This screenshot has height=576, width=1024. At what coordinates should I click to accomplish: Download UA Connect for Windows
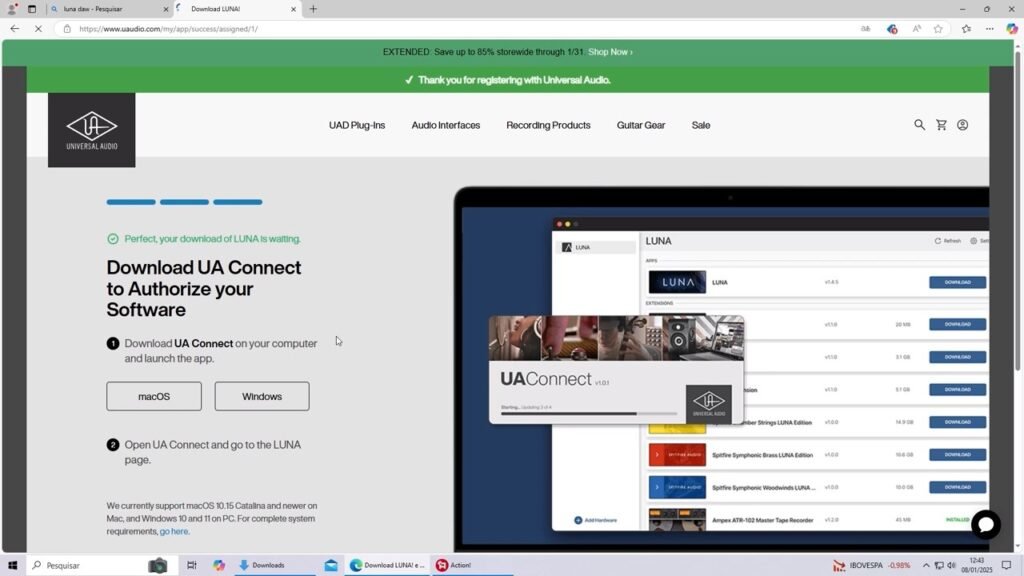(262, 396)
